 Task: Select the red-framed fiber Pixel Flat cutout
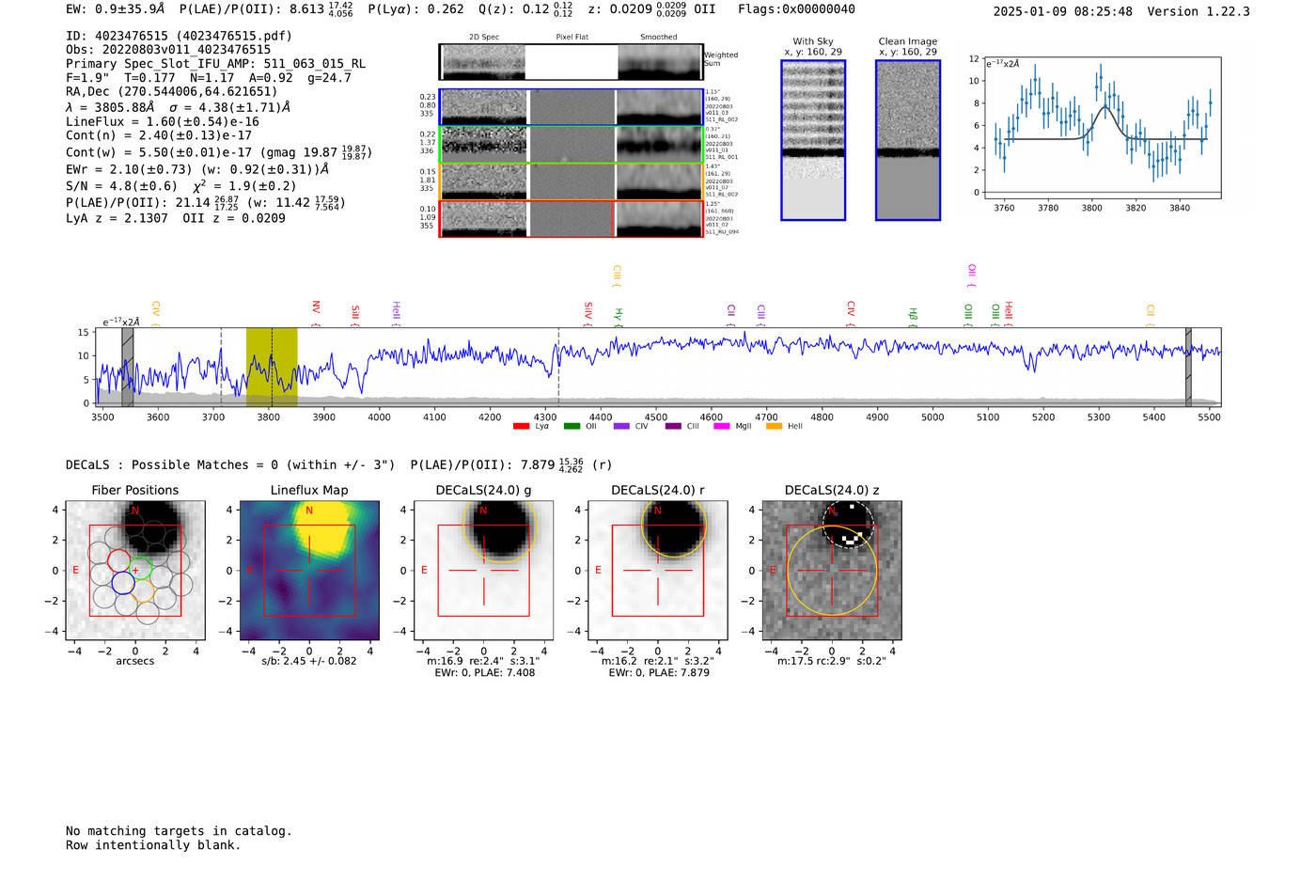click(572, 219)
